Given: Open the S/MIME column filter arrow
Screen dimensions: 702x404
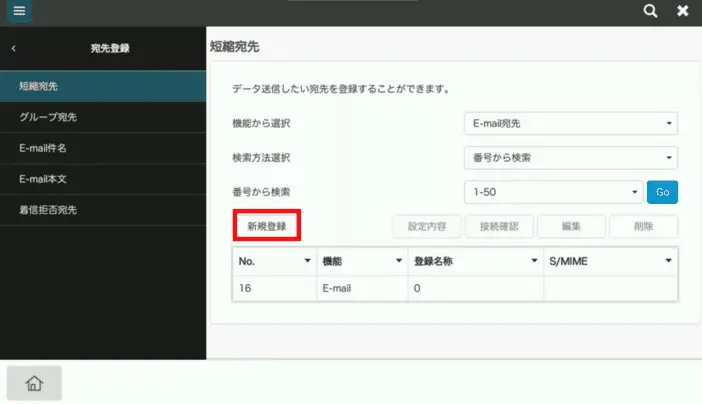Looking at the screenshot, I should 667,260.
